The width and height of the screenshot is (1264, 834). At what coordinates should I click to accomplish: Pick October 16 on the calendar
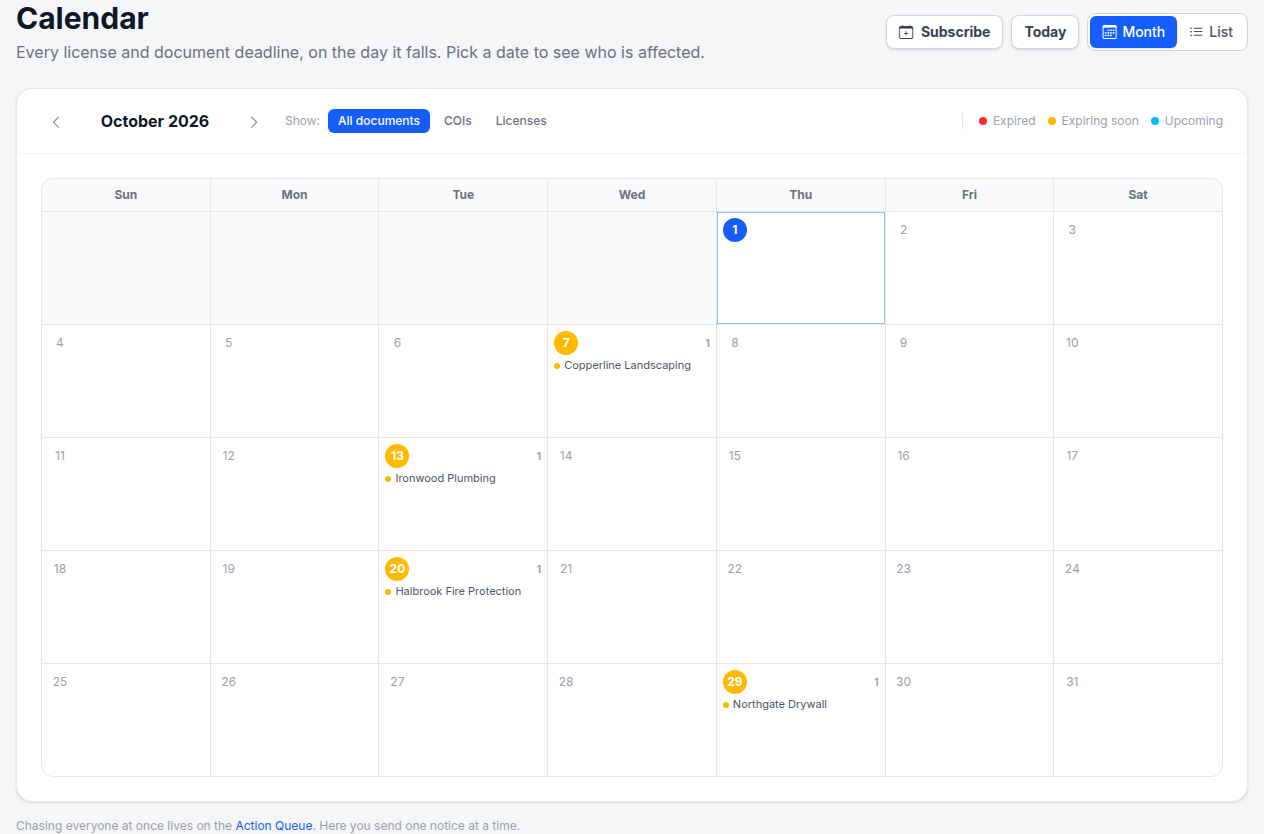pyautogui.click(x=969, y=494)
